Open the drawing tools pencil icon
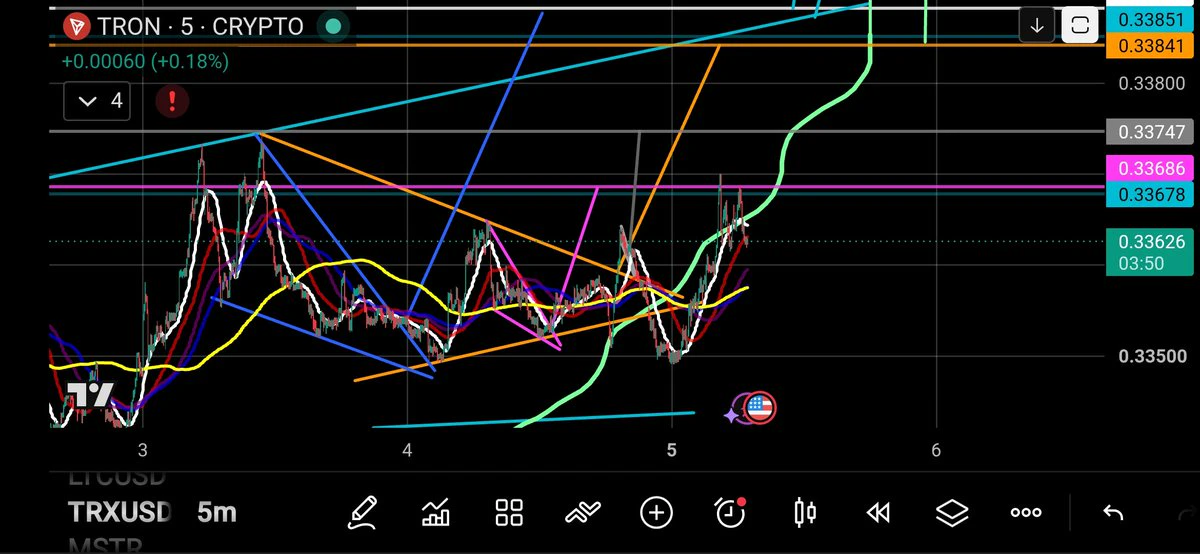Image resolution: width=1200 pixels, height=554 pixels. 362,513
